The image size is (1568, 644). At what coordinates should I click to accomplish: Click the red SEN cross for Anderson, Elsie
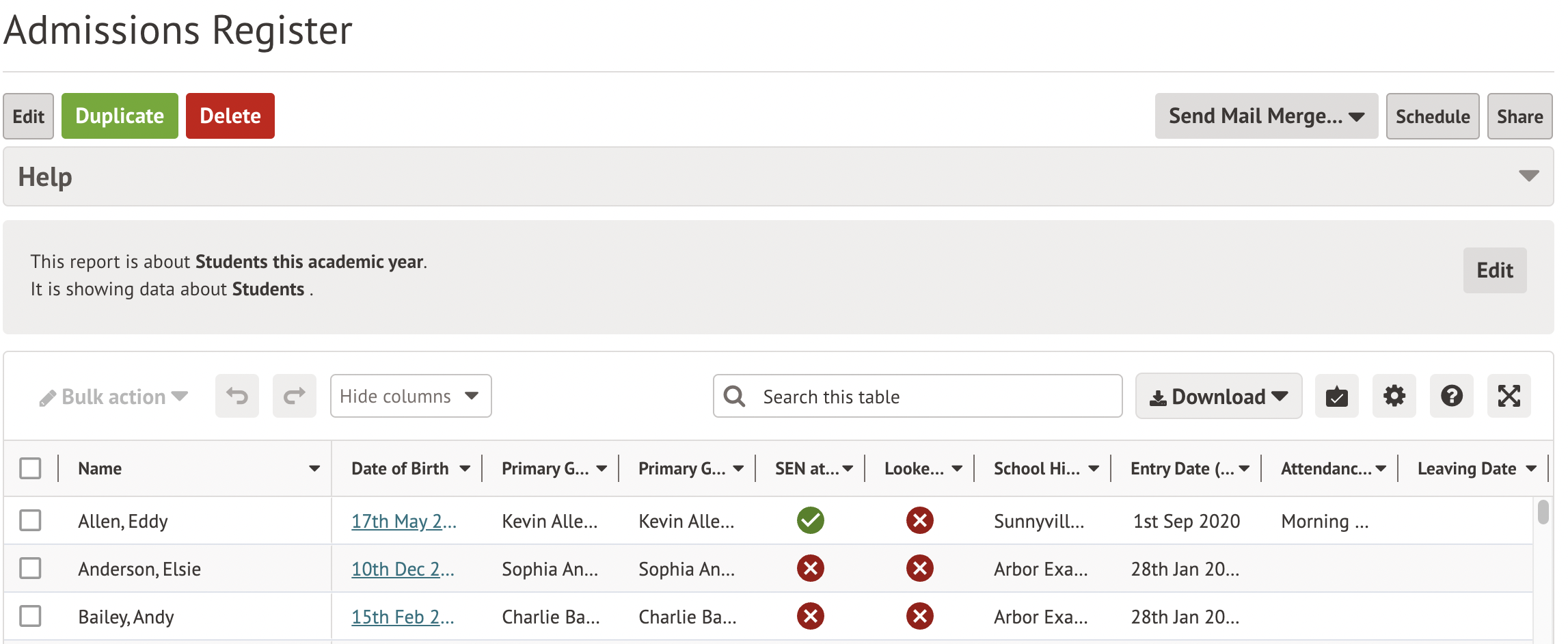(x=810, y=569)
